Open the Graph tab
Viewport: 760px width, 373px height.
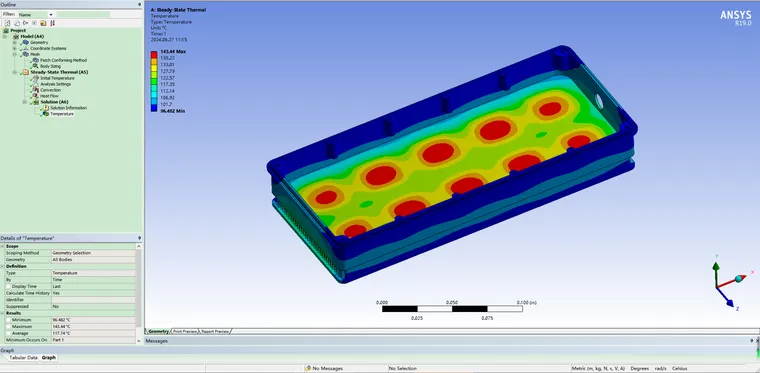(x=48, y=357)
